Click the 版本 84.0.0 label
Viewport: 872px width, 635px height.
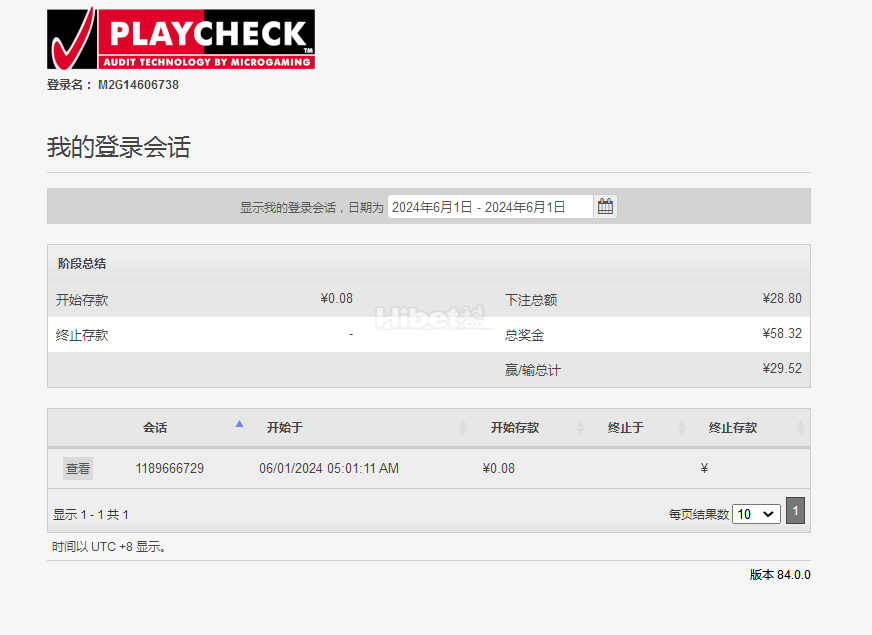click(x=780, y=575)
